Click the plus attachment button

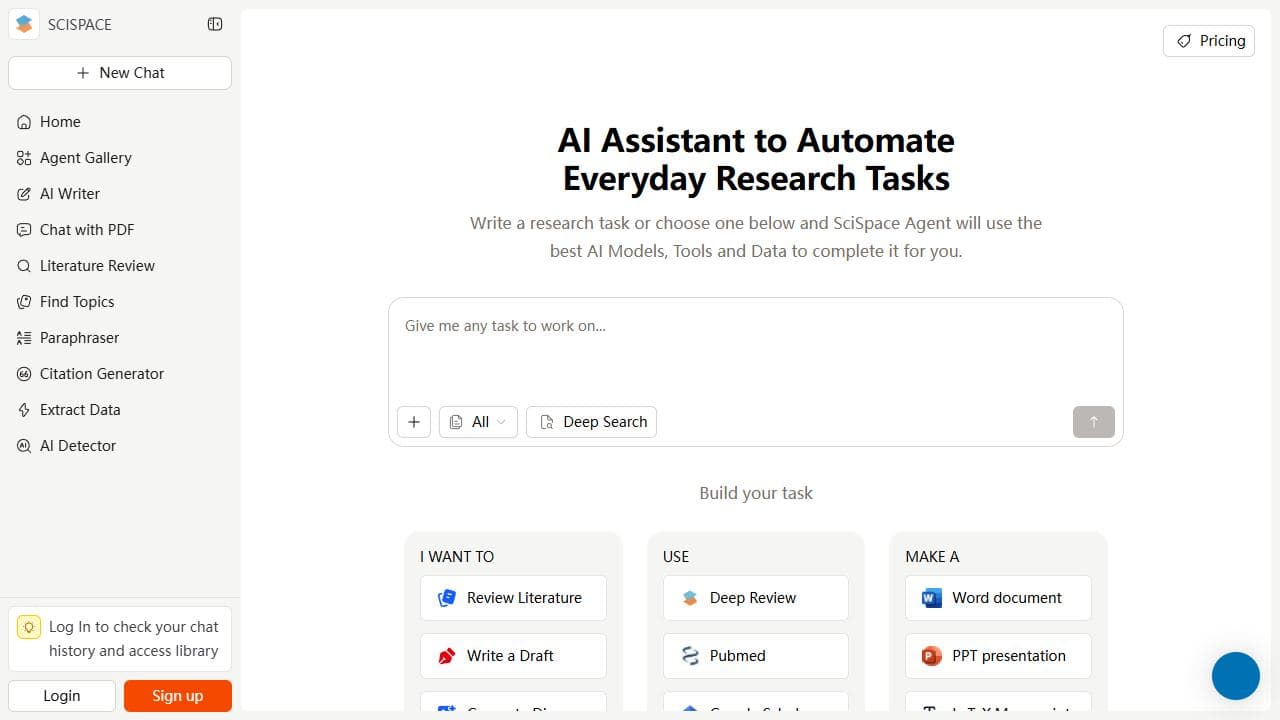tap(414, 422)
